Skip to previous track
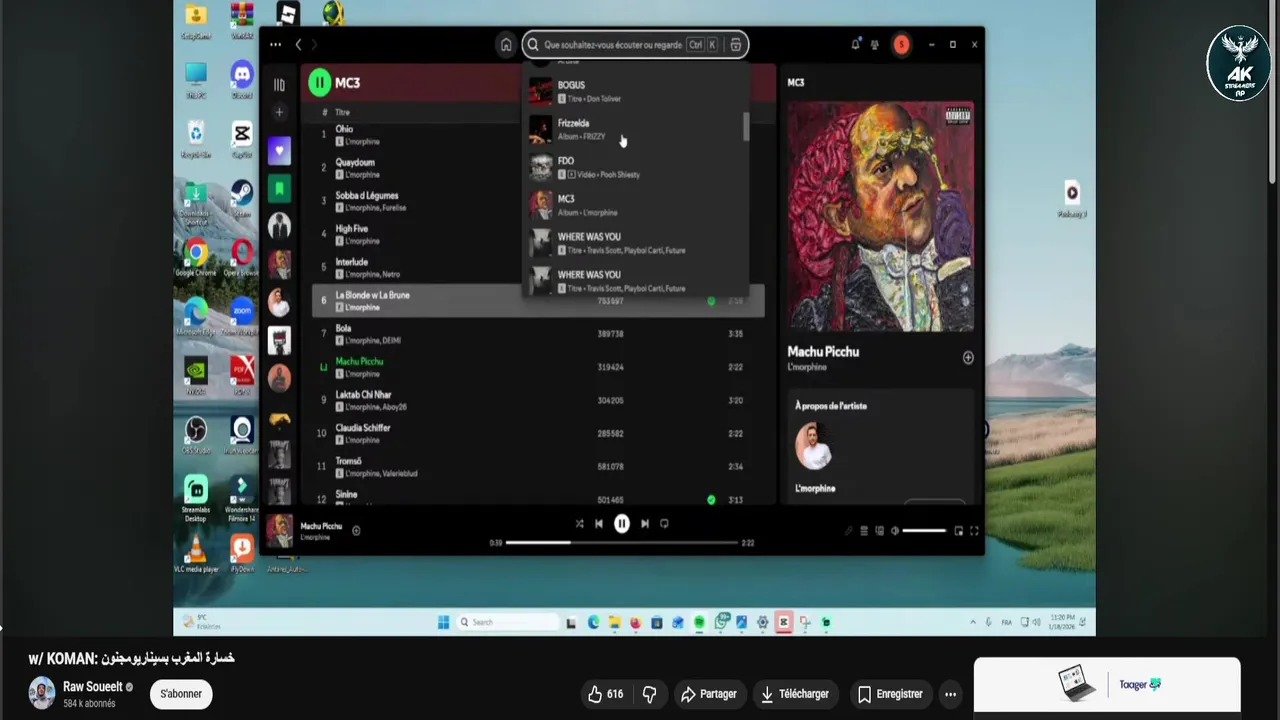Viewport: 1280px width, 720px height. click(x=599, y=523)
